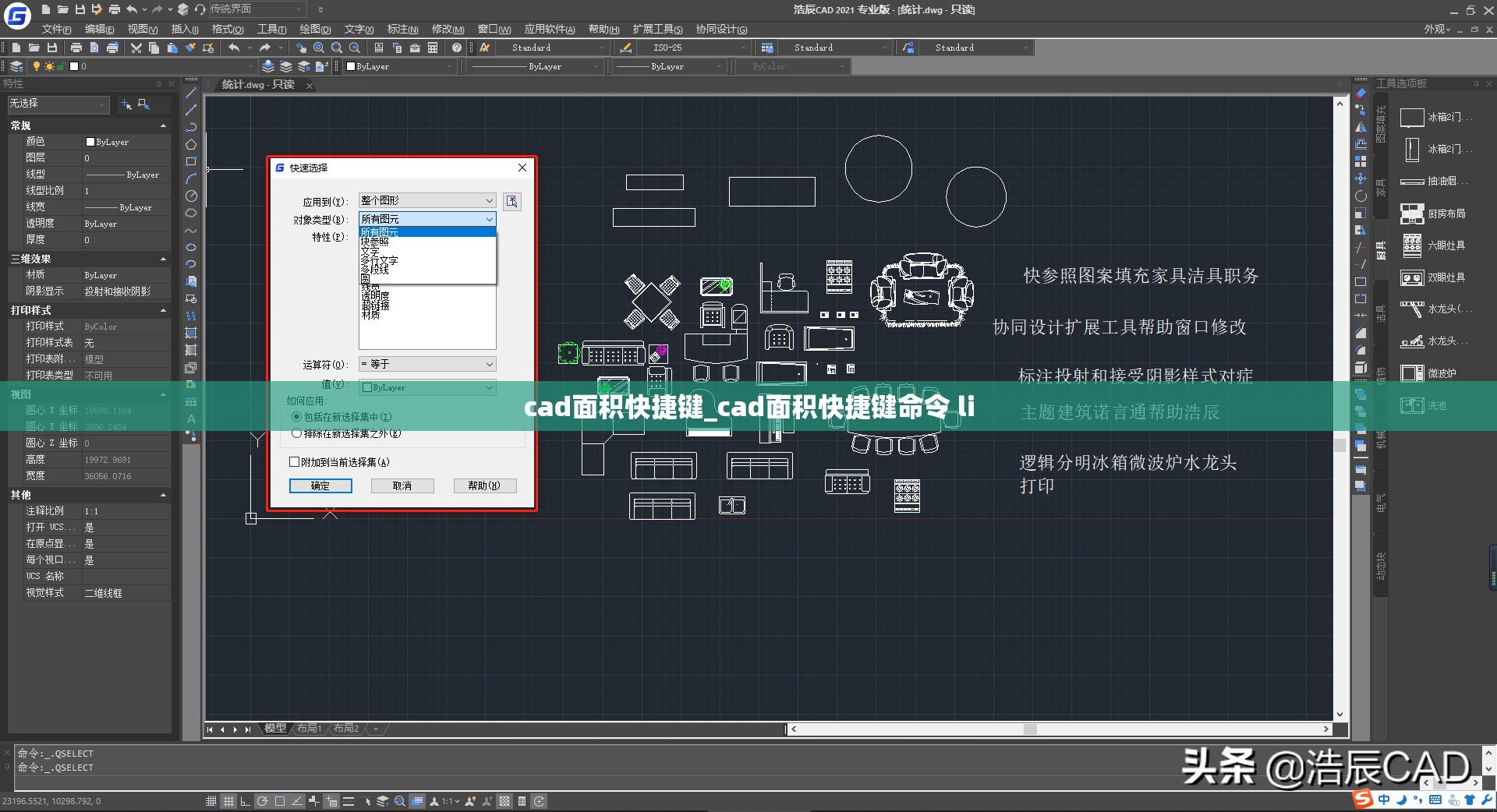
Task: Click the 颜色 ByLayer swatch in properties
Action: pos(90,142)
